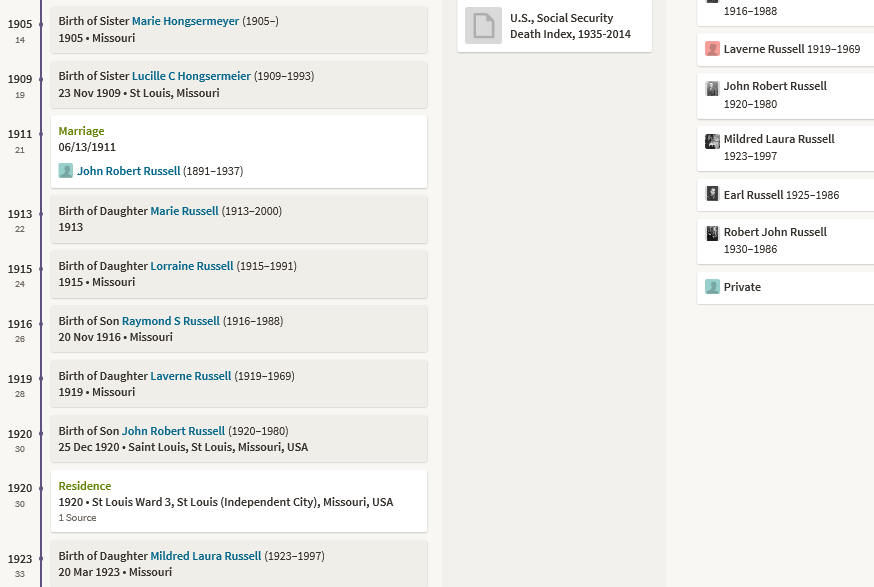Open John Robert Russell (1891–1937) spouse link
The height and width of the screenshot is (587, 874).
pos(129,171)
